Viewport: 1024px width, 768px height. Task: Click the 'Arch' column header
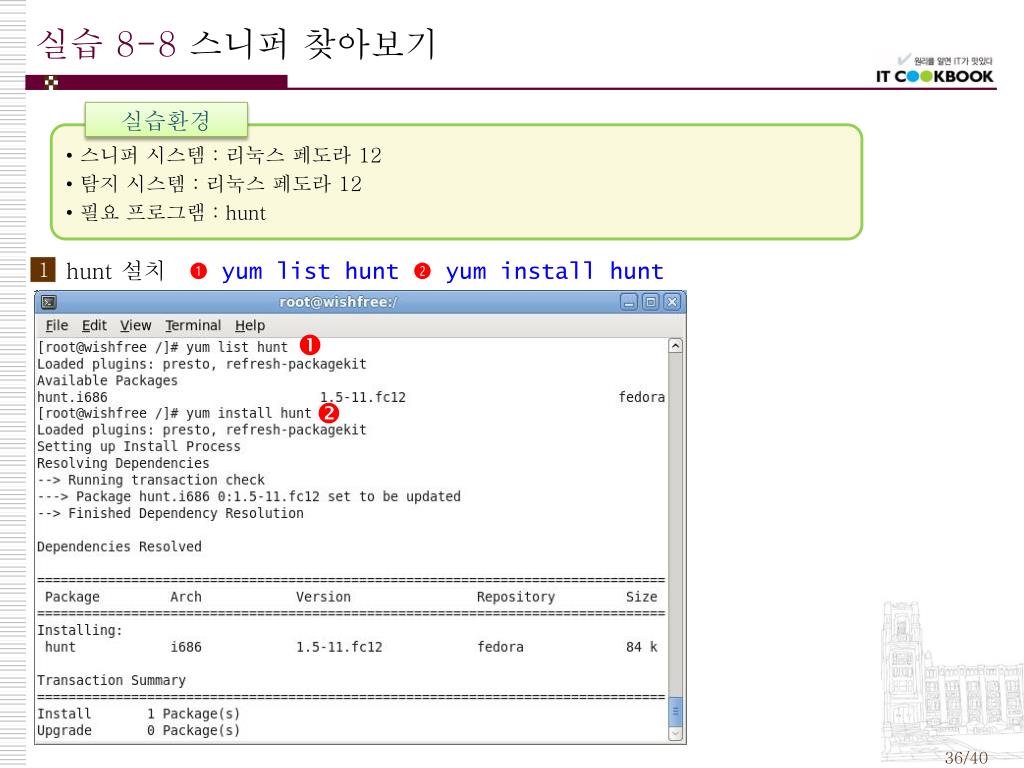[x=186, y=597]
